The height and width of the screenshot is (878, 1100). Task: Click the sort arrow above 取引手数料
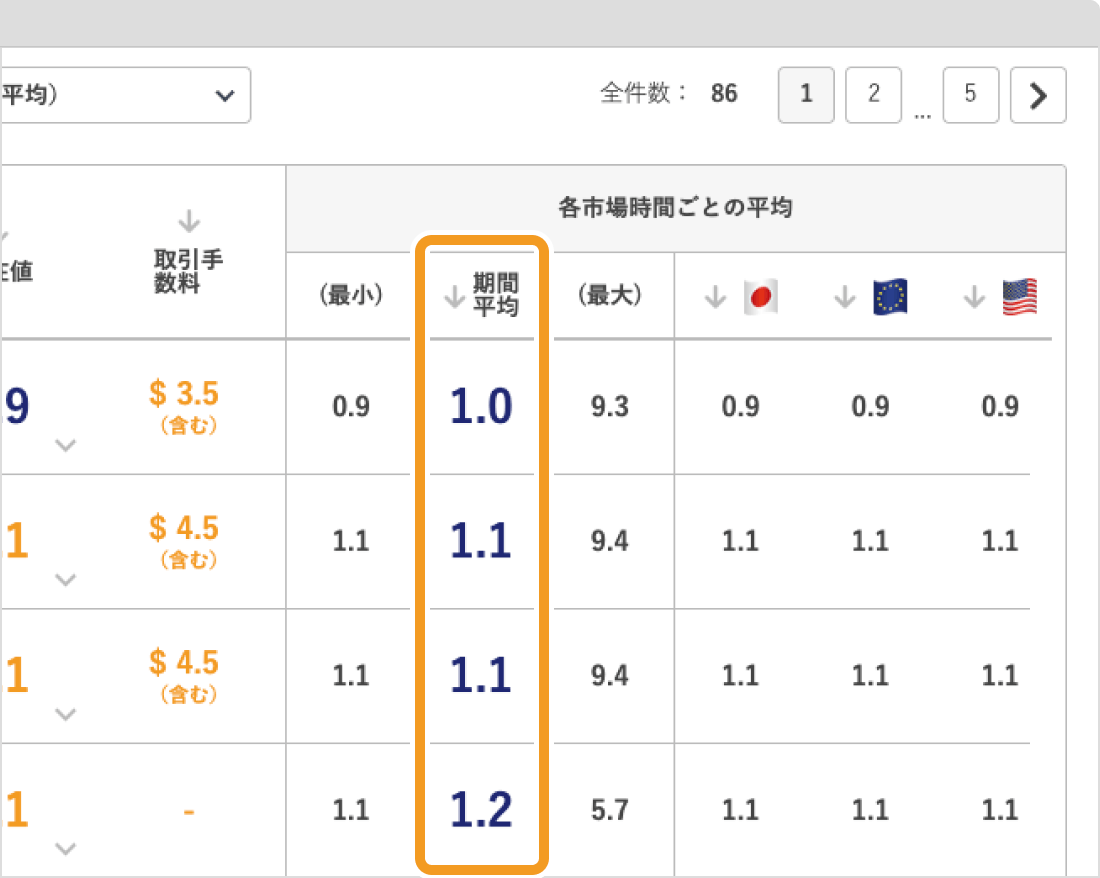[188, 222]
